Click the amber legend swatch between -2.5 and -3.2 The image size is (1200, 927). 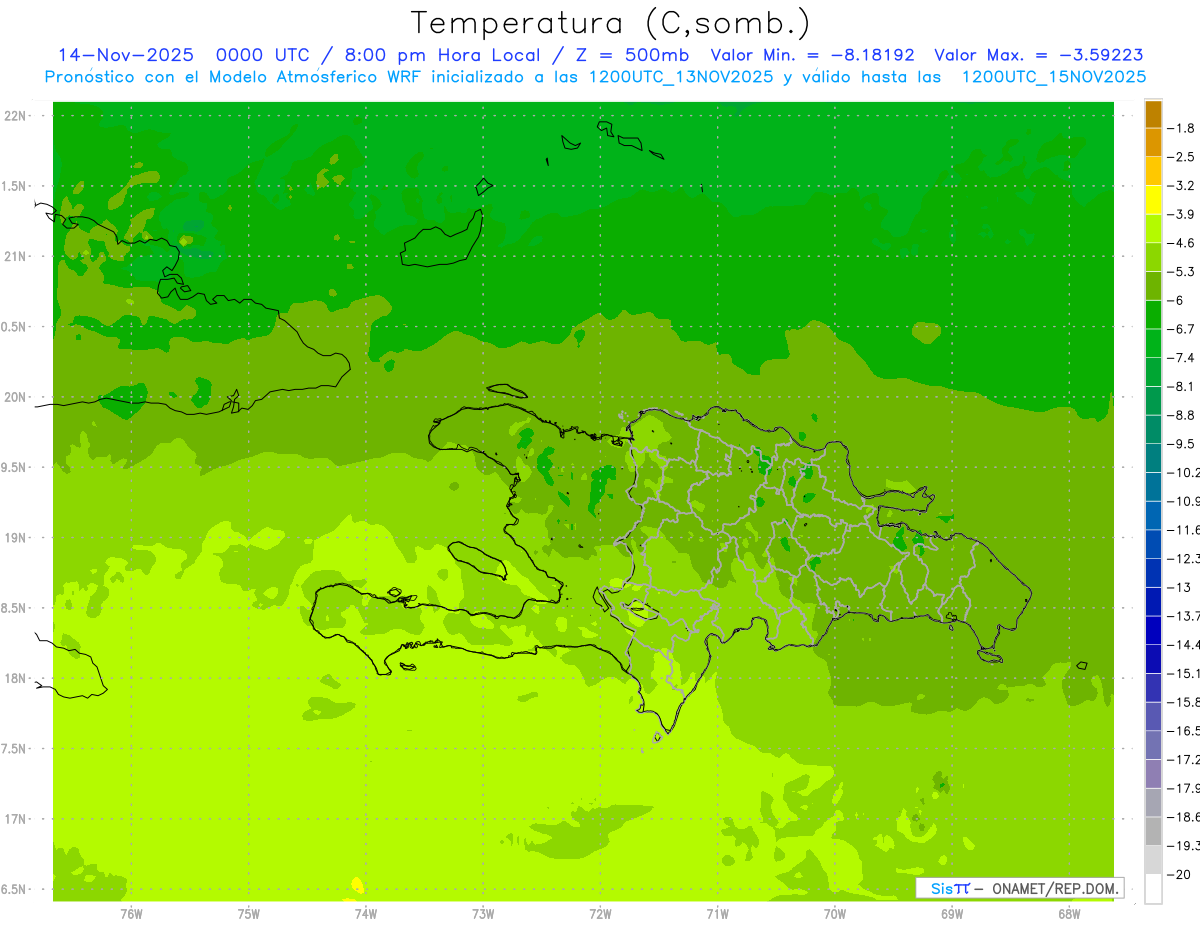click(1153, 171)
